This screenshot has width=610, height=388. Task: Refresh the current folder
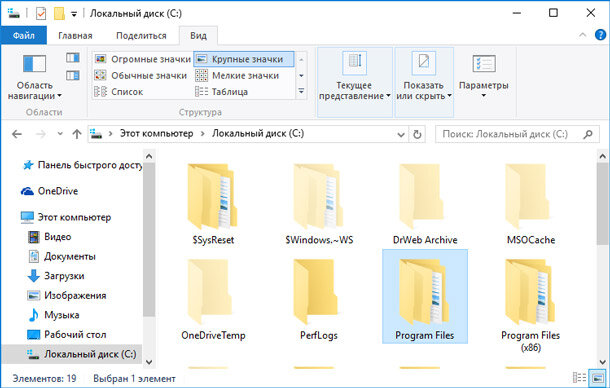pos(417,135)
